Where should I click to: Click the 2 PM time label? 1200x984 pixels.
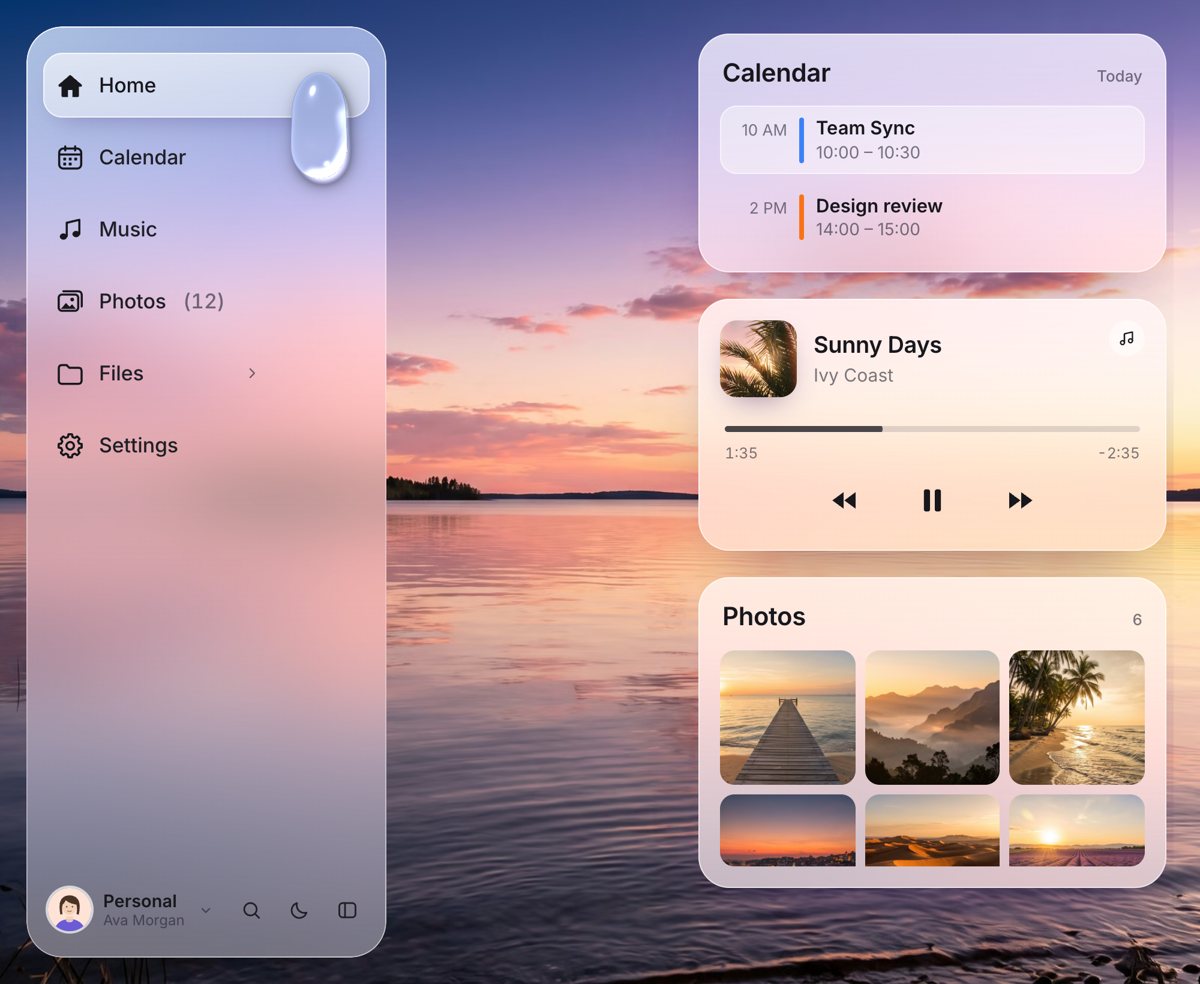click(768, 208)
